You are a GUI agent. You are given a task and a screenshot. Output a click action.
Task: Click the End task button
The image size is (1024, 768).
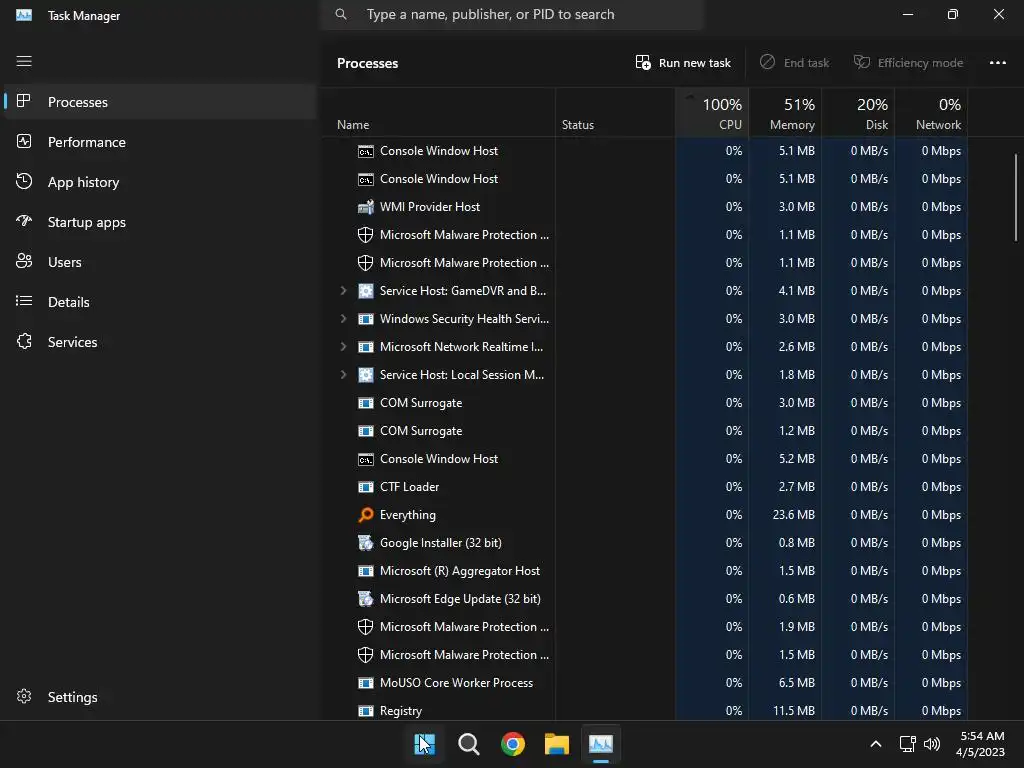794,63
